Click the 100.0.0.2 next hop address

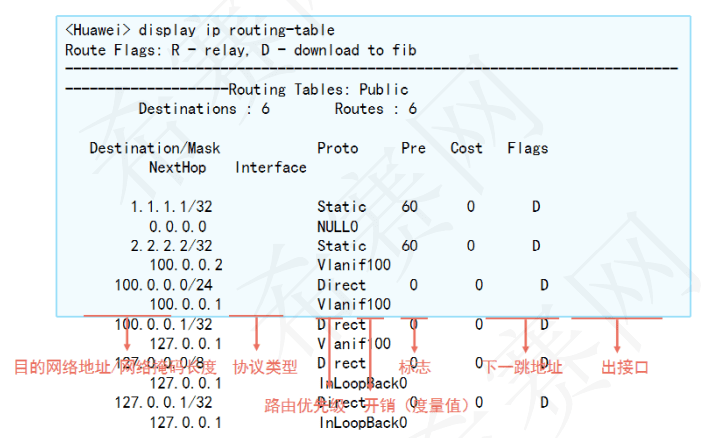click(186, 265)
